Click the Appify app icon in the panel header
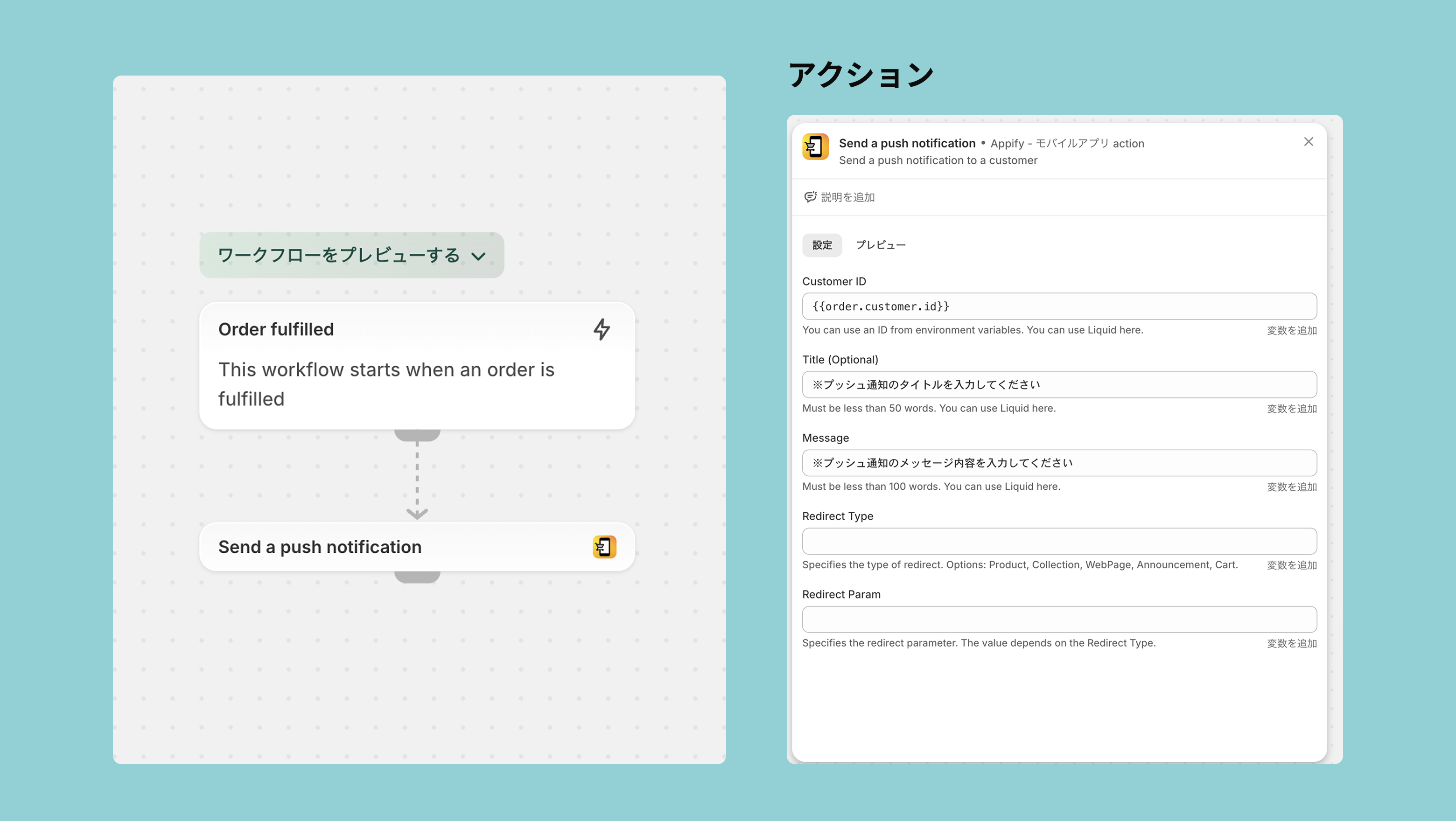 (x=815, y=147)
